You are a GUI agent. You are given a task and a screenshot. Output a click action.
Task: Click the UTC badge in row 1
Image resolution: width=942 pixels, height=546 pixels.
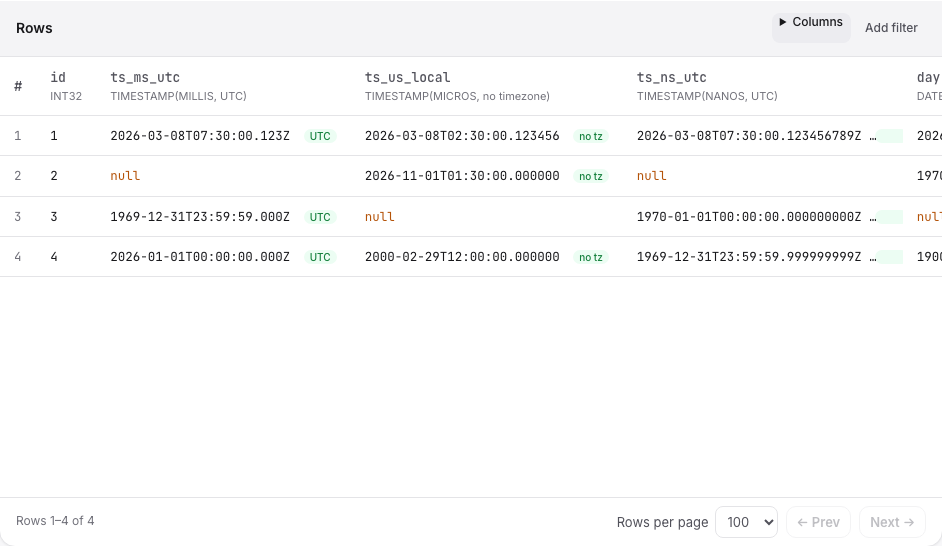320,136
